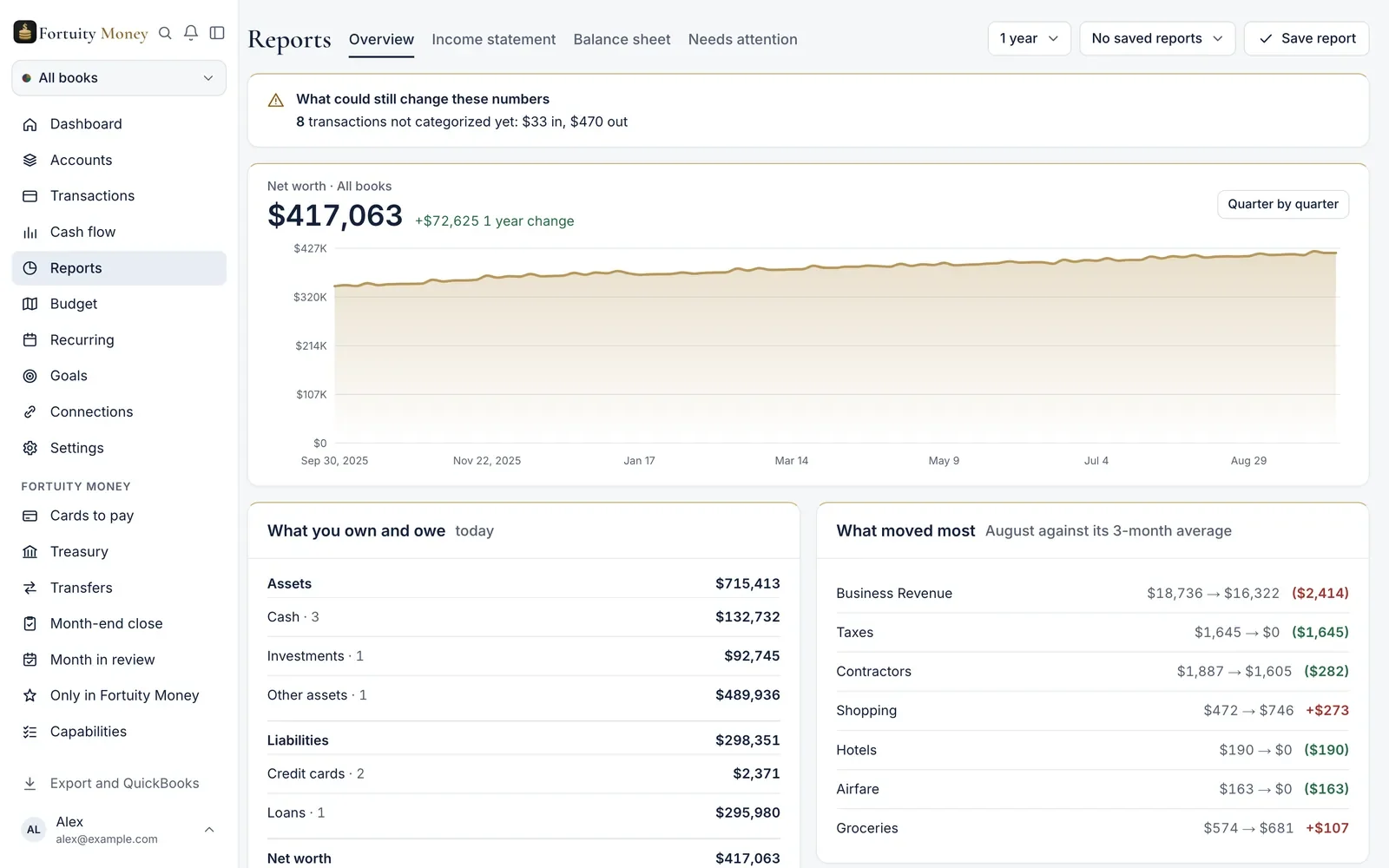This screenshot has width=1389, height=868.
Task: Click the Goals target icon
Action: point(30,376)
